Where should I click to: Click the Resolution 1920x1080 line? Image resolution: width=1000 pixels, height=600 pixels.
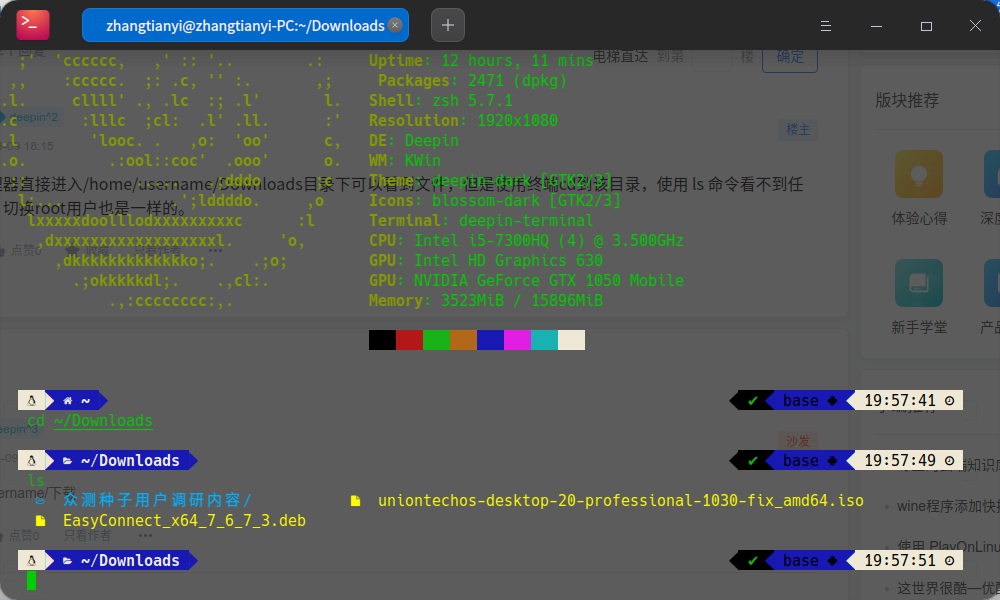click(x=464, y=121)
